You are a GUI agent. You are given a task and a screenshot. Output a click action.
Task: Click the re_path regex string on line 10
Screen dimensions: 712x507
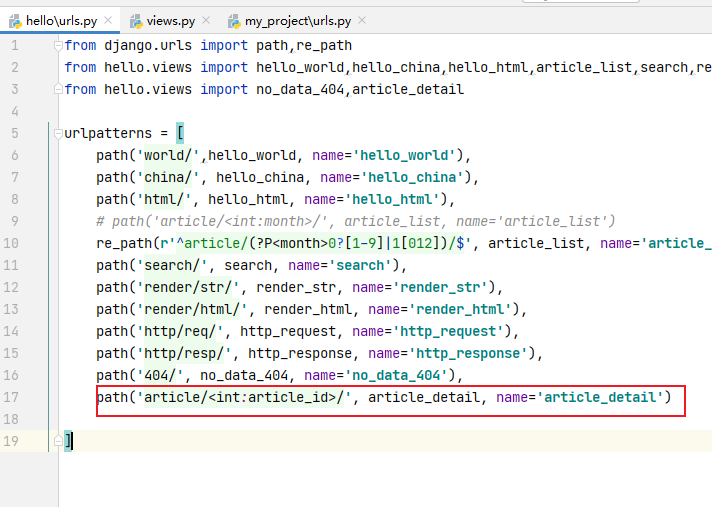[x=316, y=243]
